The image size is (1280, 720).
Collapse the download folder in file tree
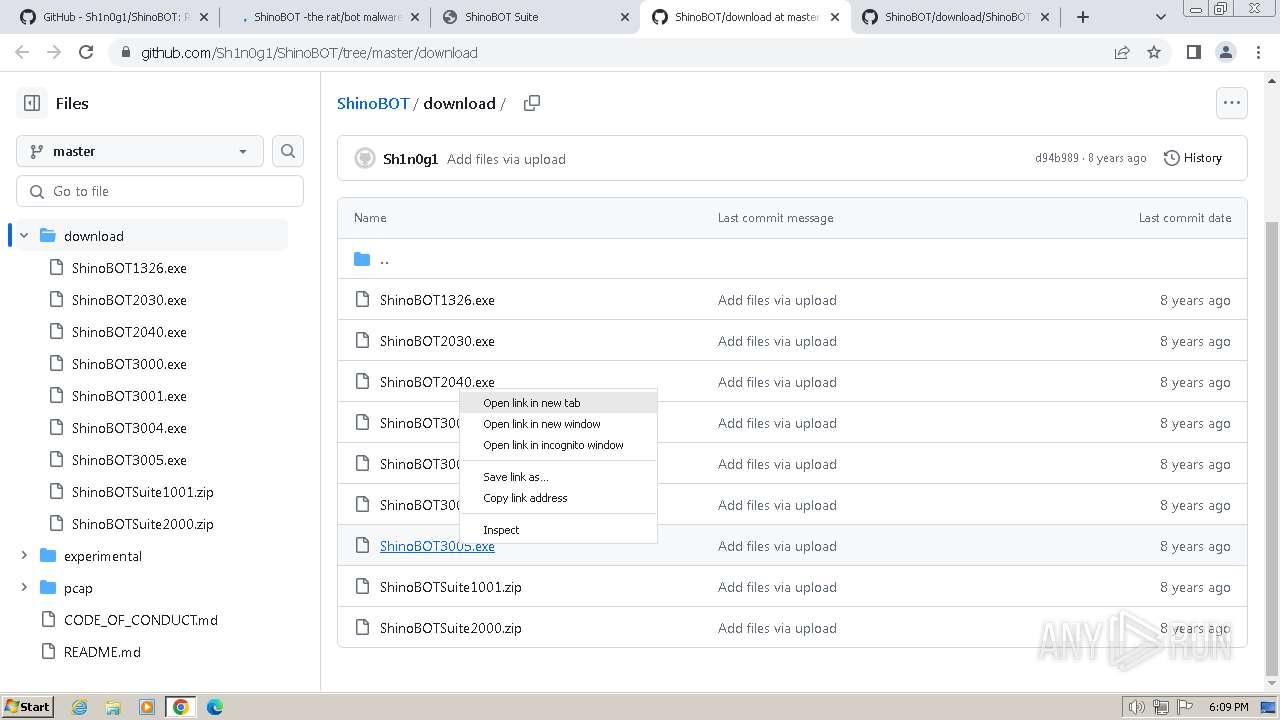[x=24, y=236]
